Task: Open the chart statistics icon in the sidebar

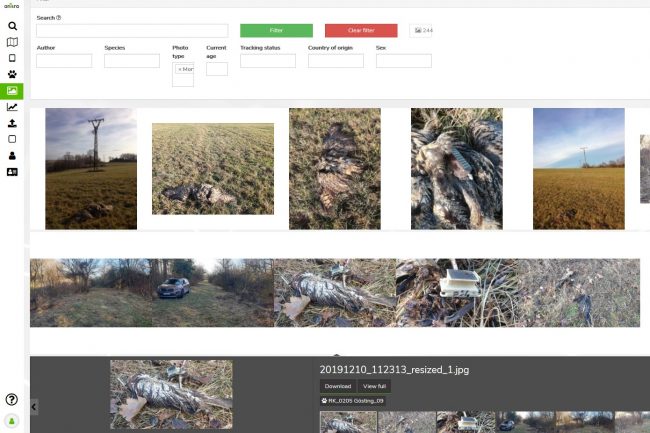Action: [x=12, y=107]
